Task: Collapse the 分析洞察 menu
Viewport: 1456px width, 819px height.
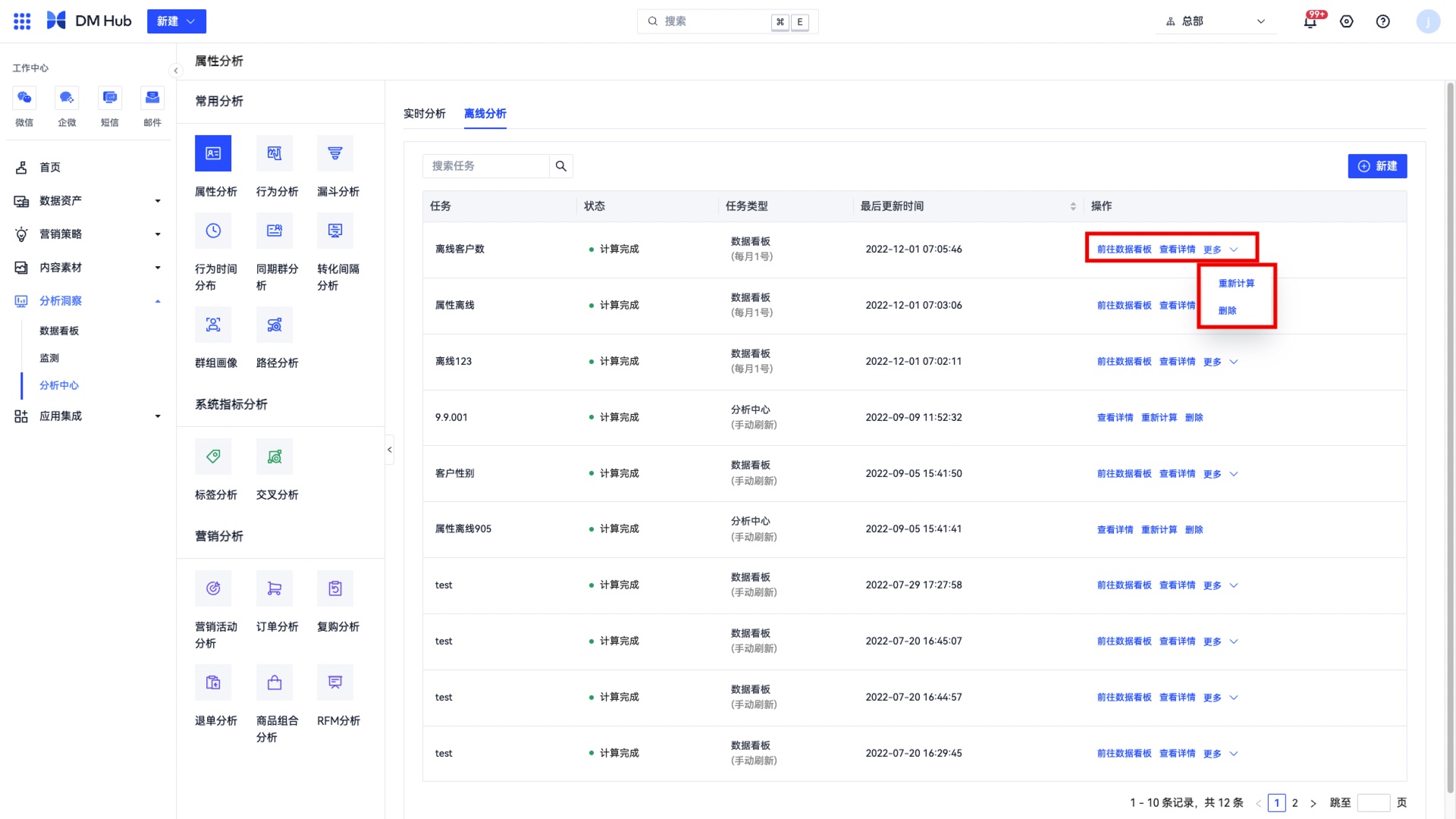Action: pyautogui.click(x=87, y=301)
